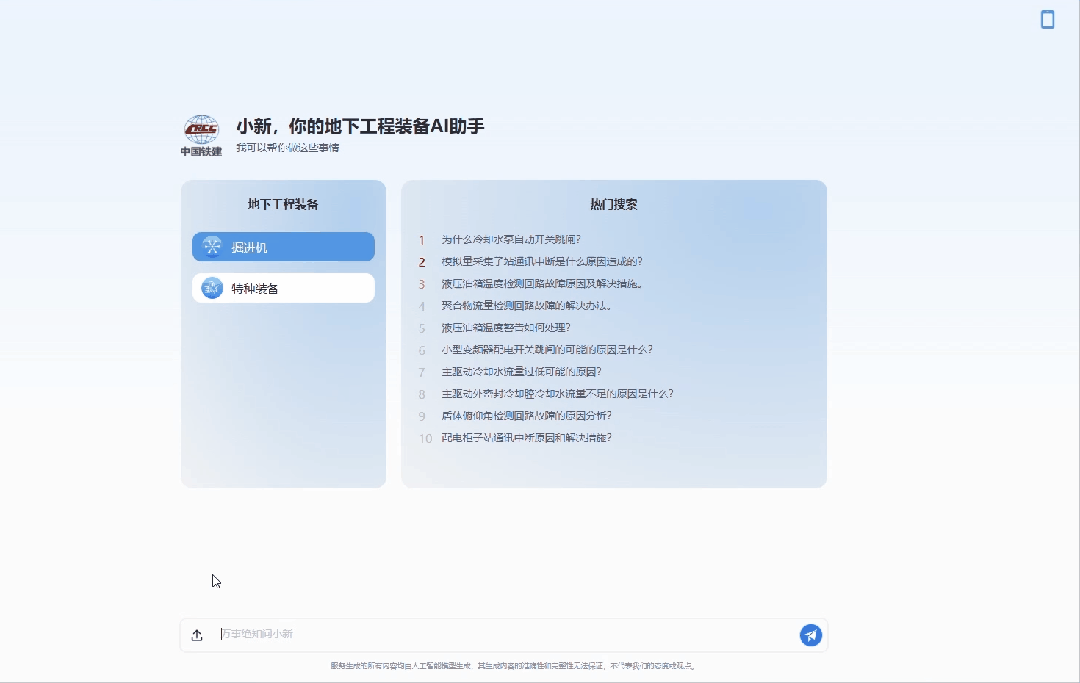The image size is (1080, 683).
Task: Choose hot search 4 about 聚合物流量检测
Action: pyautogui.click(x=526, y=306)
